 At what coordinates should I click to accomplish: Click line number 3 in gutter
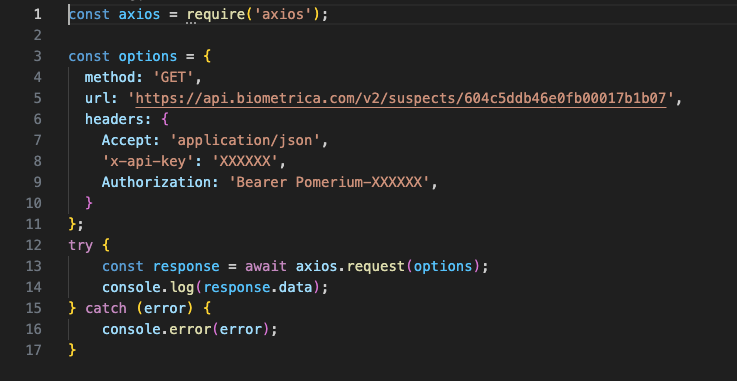click(37, 56)
